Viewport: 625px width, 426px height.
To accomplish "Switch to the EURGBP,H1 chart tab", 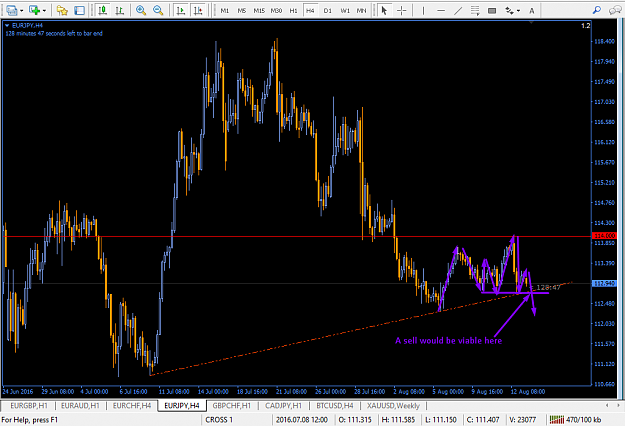I will (x=29, y=406).
